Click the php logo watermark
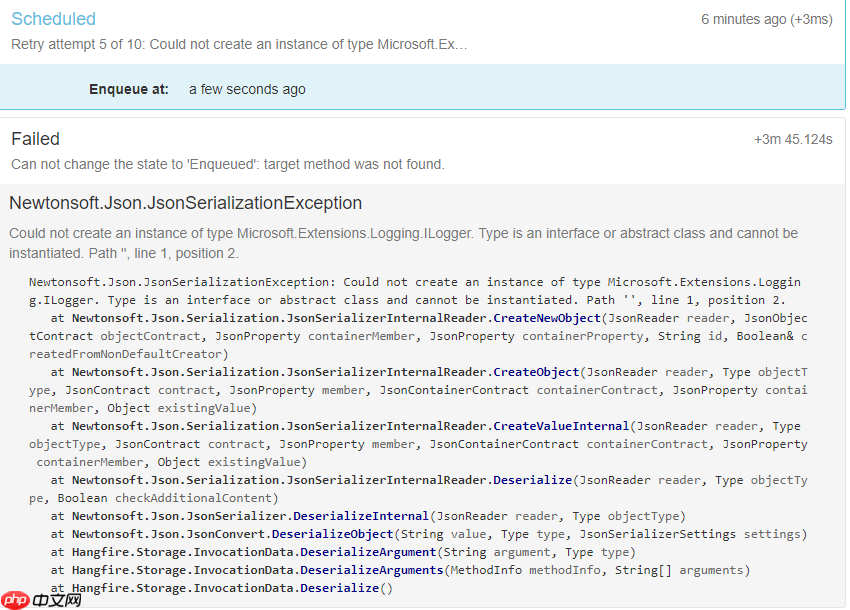 [x=42, y=600]
